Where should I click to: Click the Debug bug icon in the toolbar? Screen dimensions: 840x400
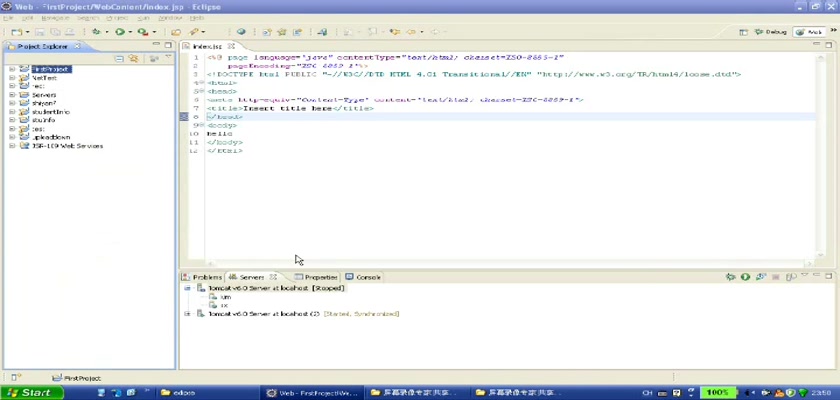(94, 32)
